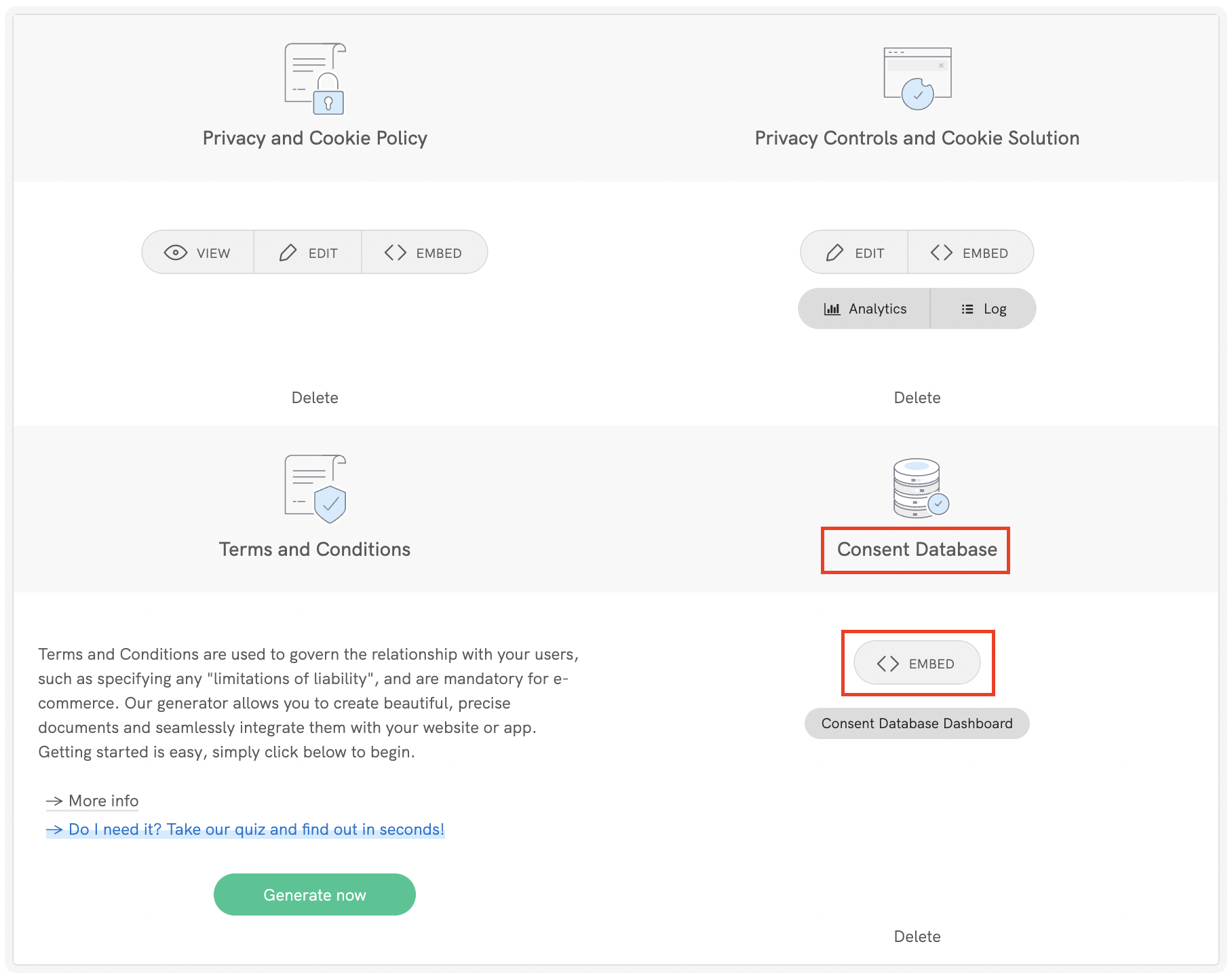View the Privacy and Cookie Policy
This screenshot has width=1232, height=980.
[197, 252]
